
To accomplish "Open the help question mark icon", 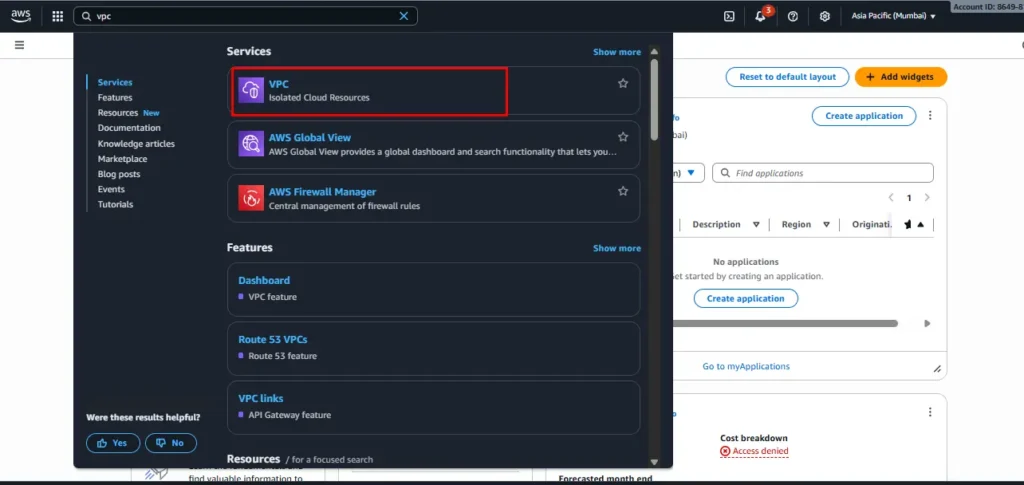I will coord(793,16).
